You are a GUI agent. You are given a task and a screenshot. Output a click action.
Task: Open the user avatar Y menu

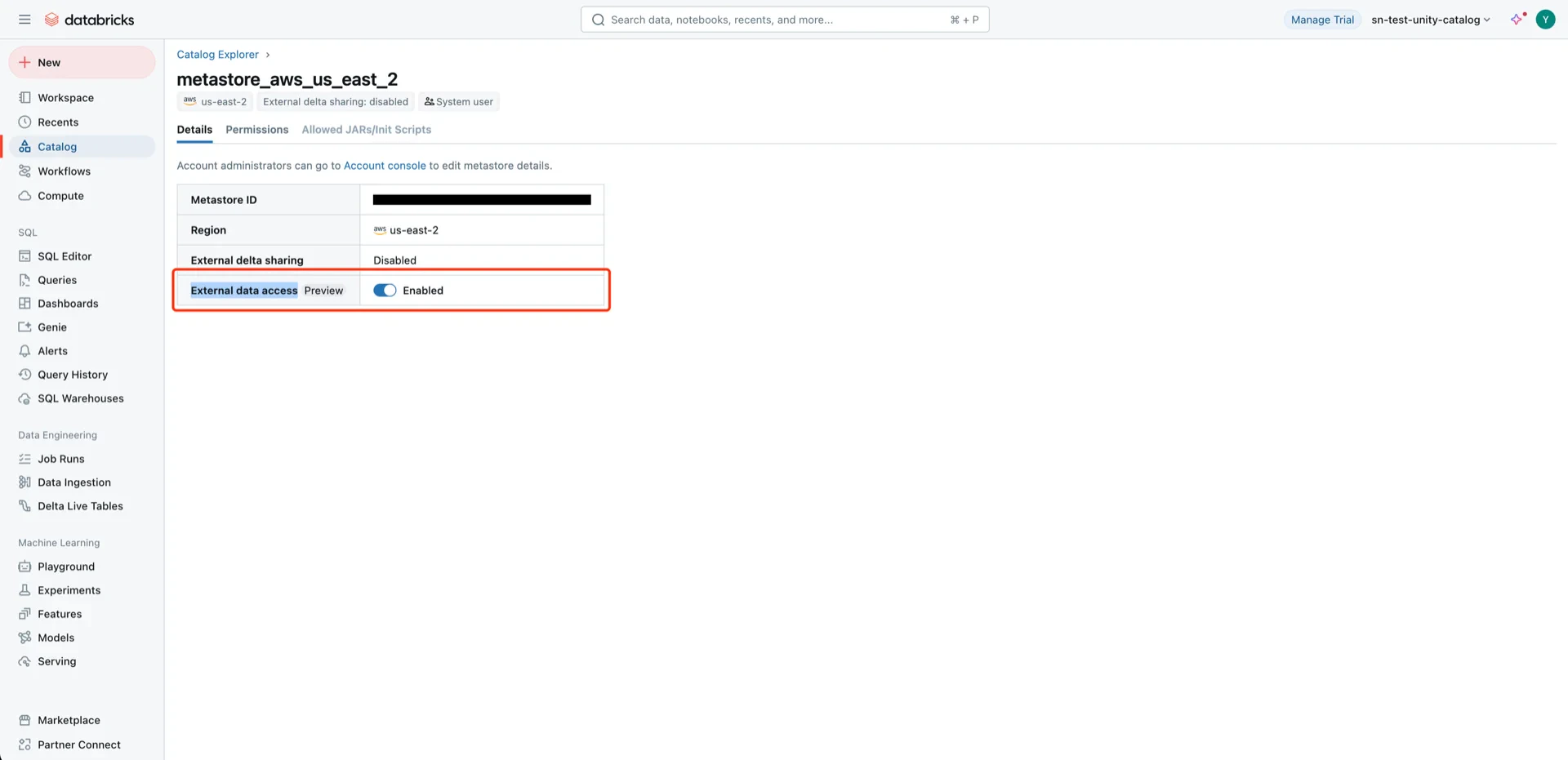click(1545, 20)
